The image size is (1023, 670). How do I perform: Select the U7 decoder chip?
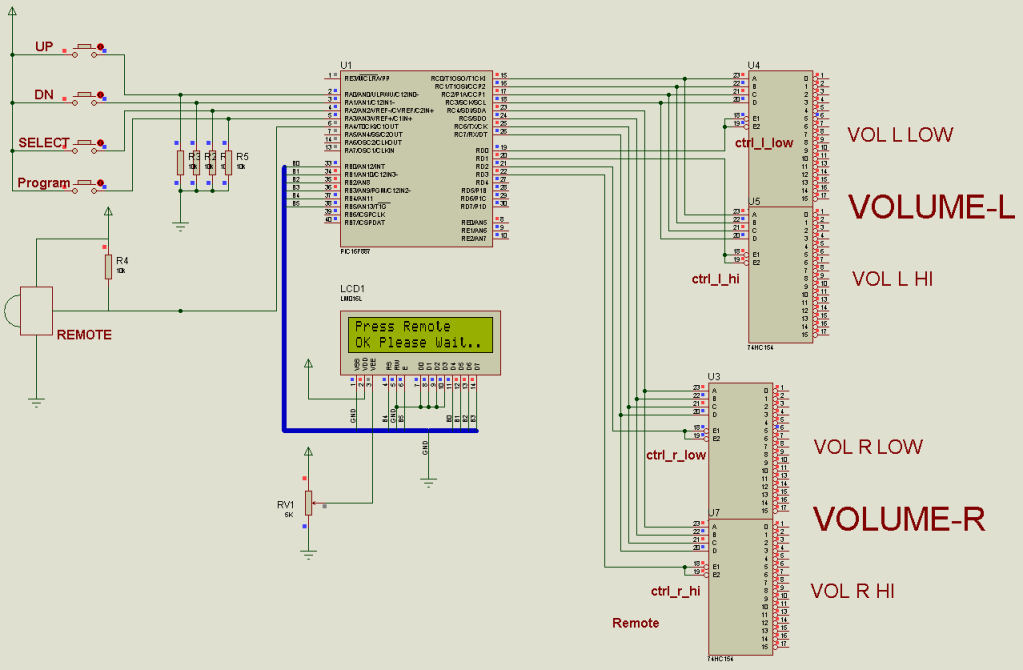[x=739, y=585]
